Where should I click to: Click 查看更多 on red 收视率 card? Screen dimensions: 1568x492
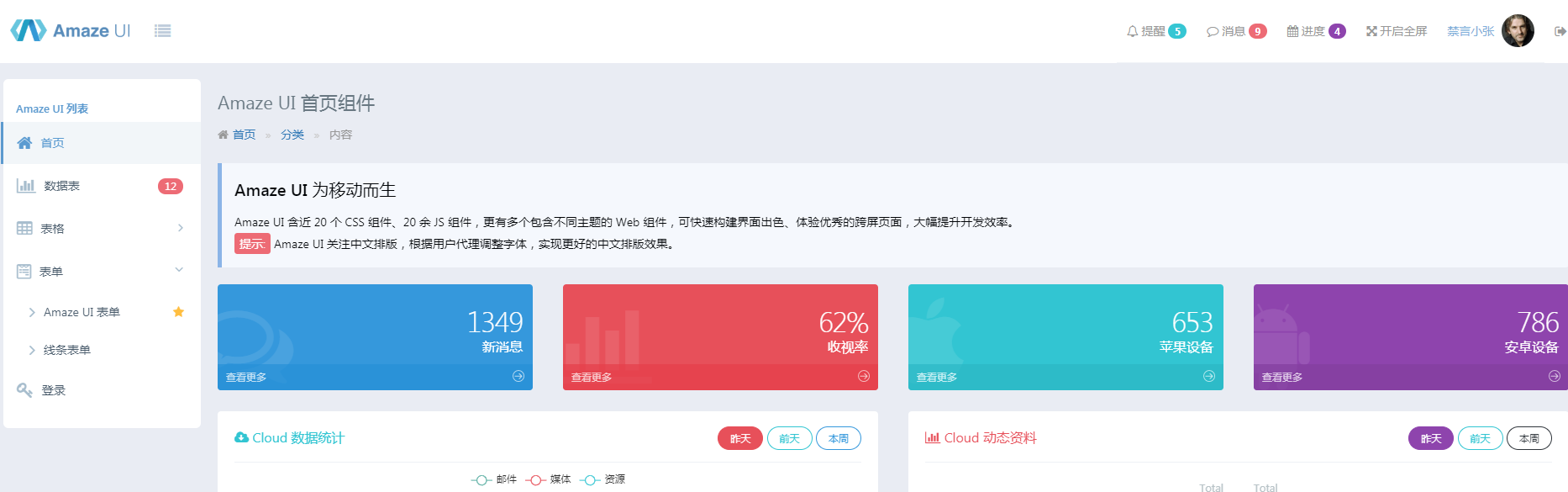click(x=592, y=378)
